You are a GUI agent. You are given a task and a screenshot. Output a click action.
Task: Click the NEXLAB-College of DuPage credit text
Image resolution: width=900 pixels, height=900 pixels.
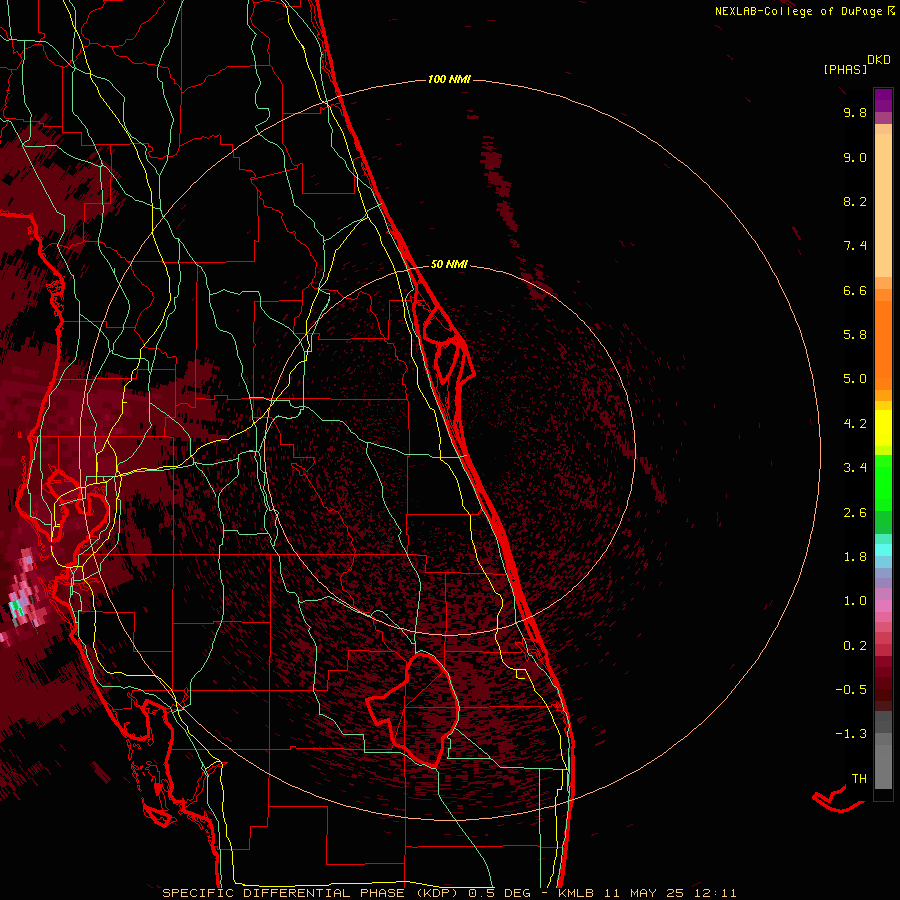tap(798, 11)
